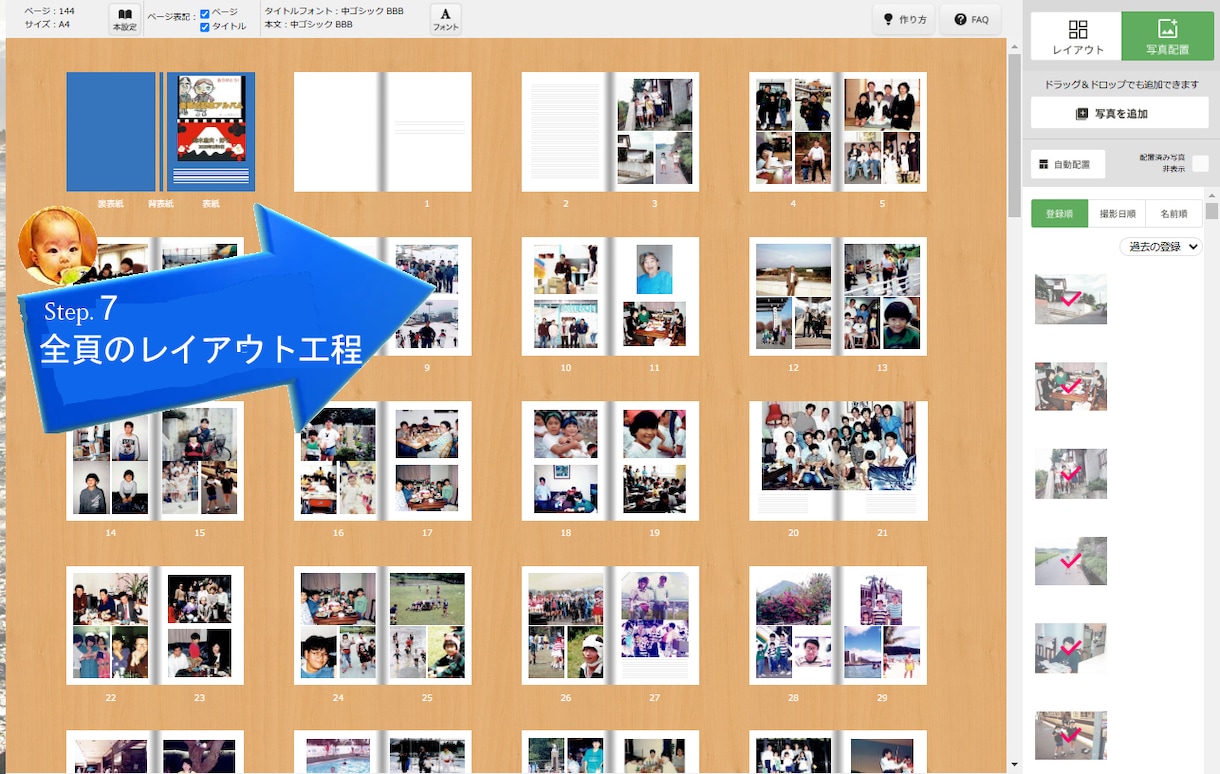Screen dimensions: 1220x774
Task: Open the FAQ help button
Action: point(971,20)
